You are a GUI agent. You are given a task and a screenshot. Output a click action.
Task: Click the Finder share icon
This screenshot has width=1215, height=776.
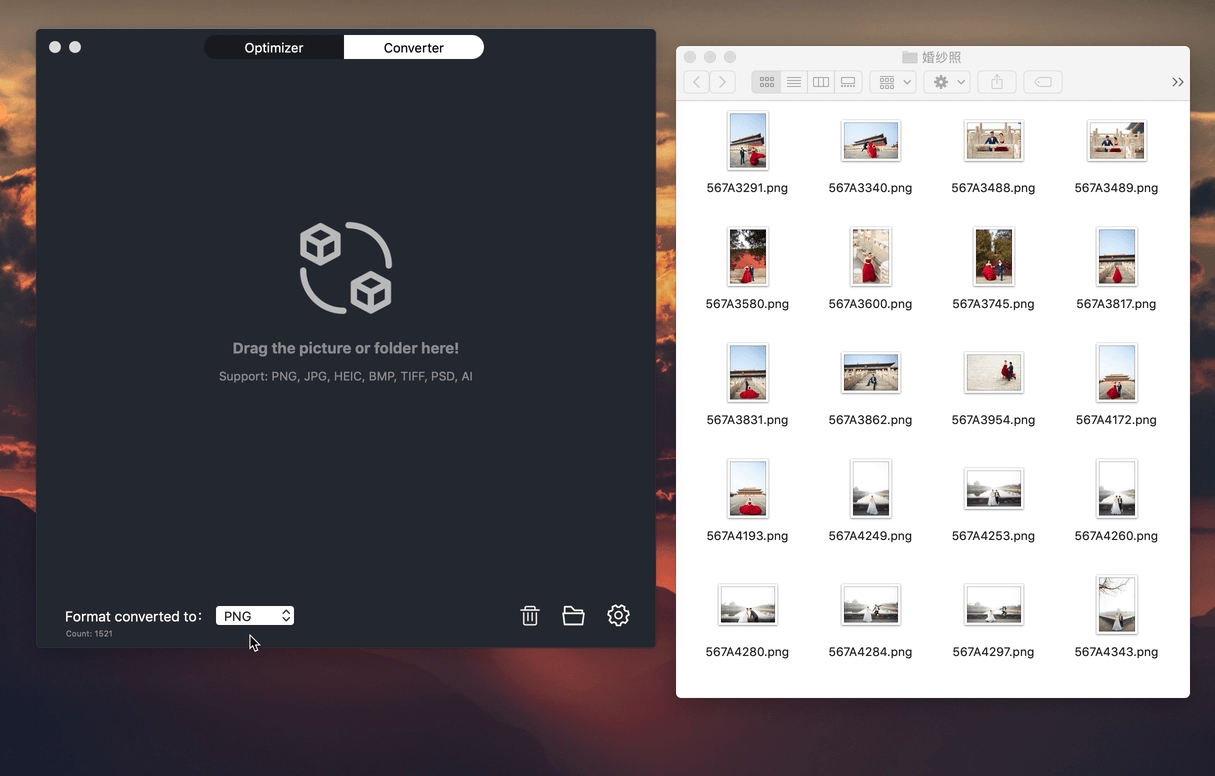[997, 82]
